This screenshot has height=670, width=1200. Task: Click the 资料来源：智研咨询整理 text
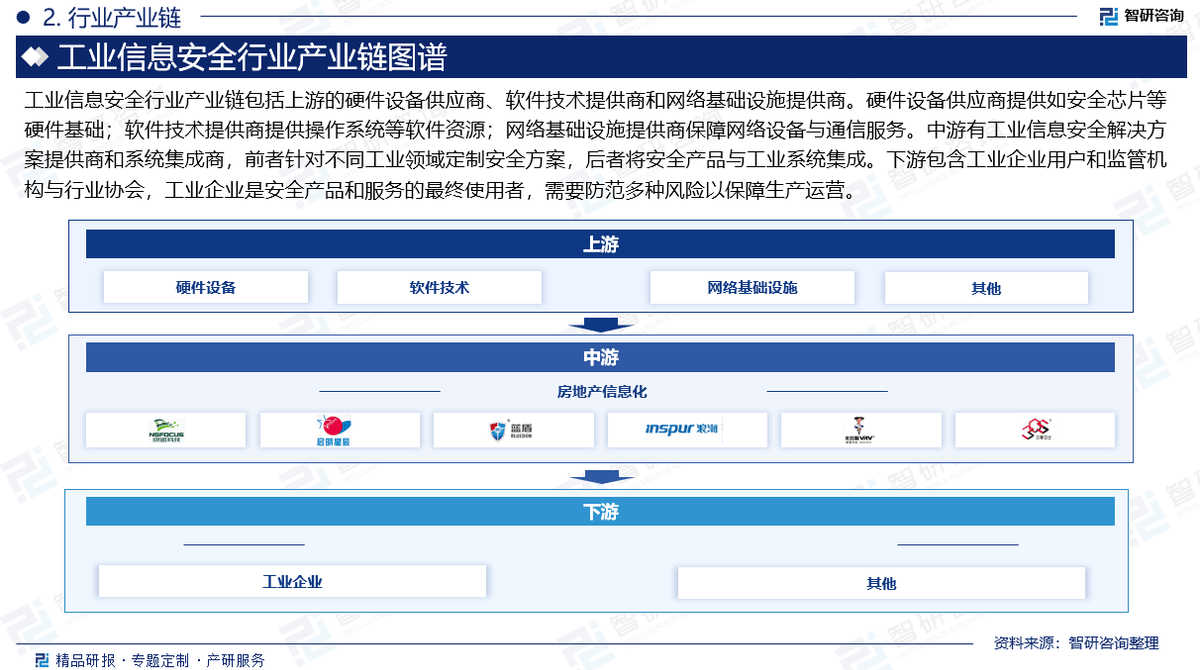pos(1075,642)
